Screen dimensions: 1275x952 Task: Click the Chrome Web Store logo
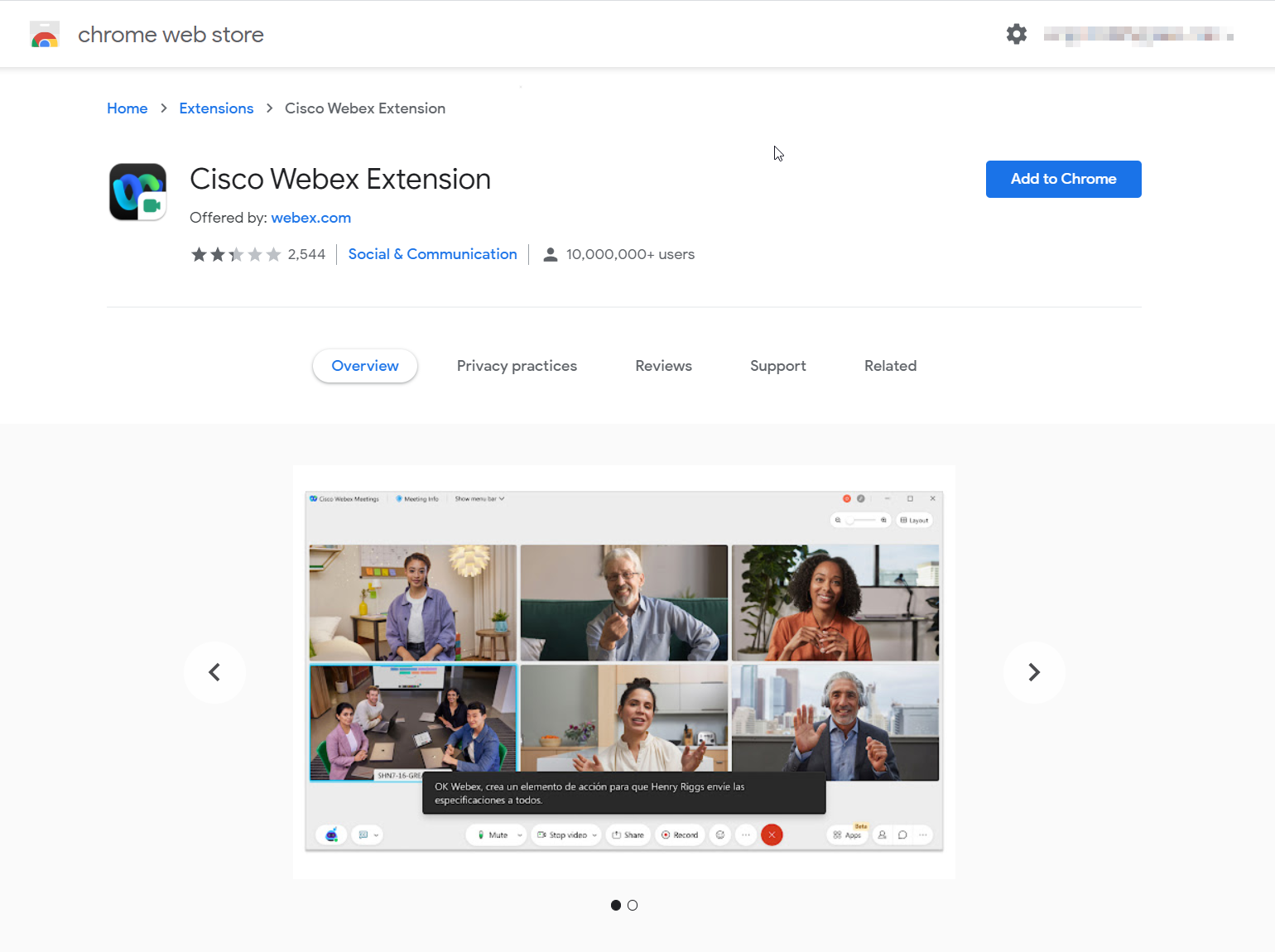[45, 35]
